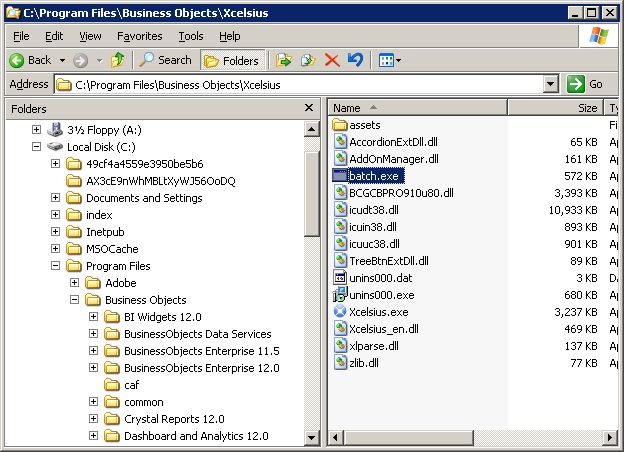The image size is (624, 452).
Task: Select the Inetpub folder in tree
Action: coord(105,232)
